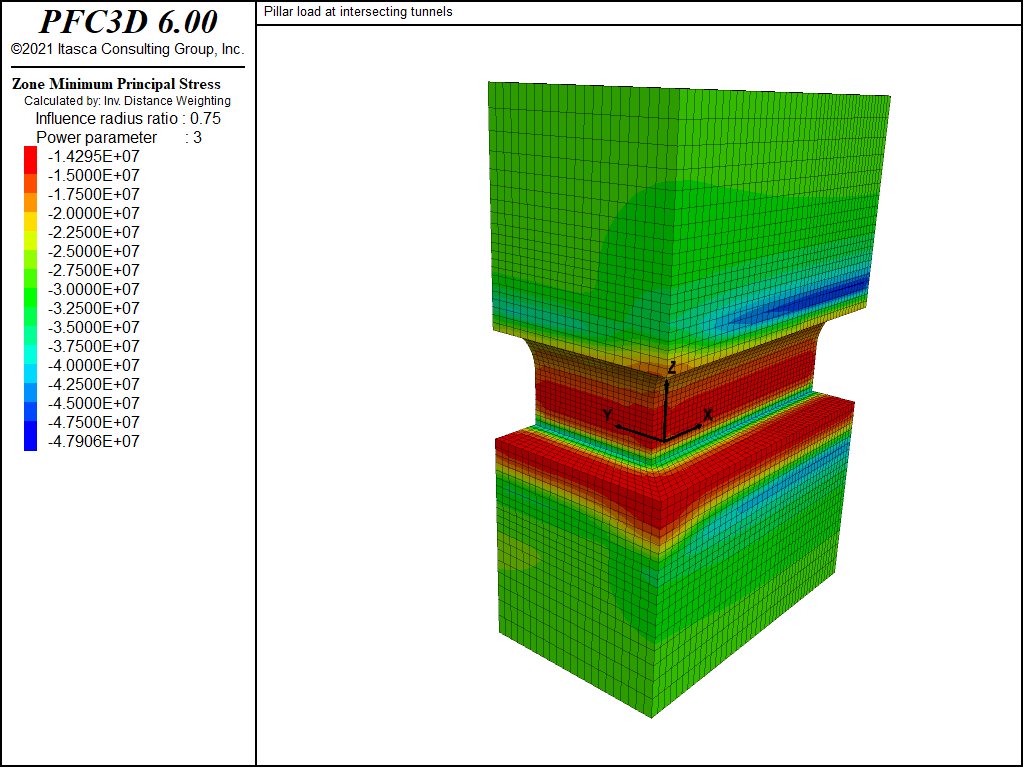The width and height of the screenshot is (1024, 768).
Task: Select the legend value -2.5000E+07
Action: point(93,251)
